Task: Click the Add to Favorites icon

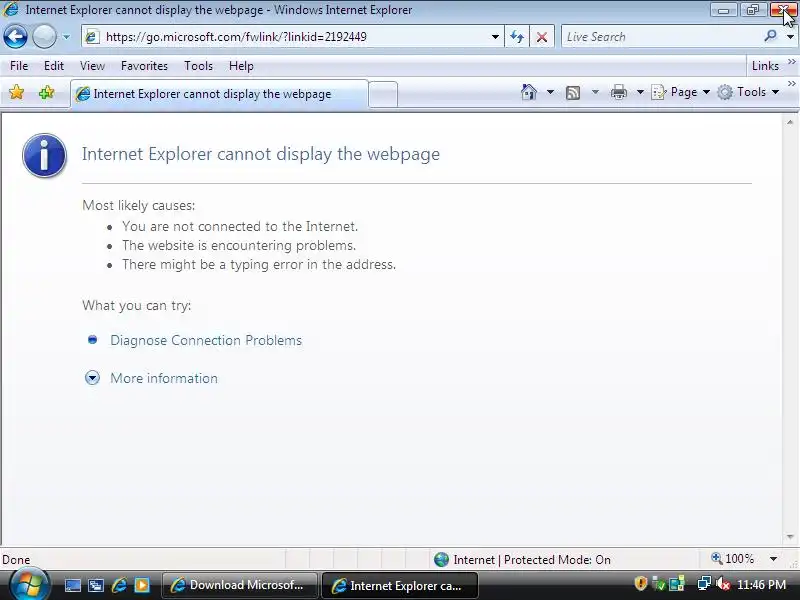Action: [46, 92]
